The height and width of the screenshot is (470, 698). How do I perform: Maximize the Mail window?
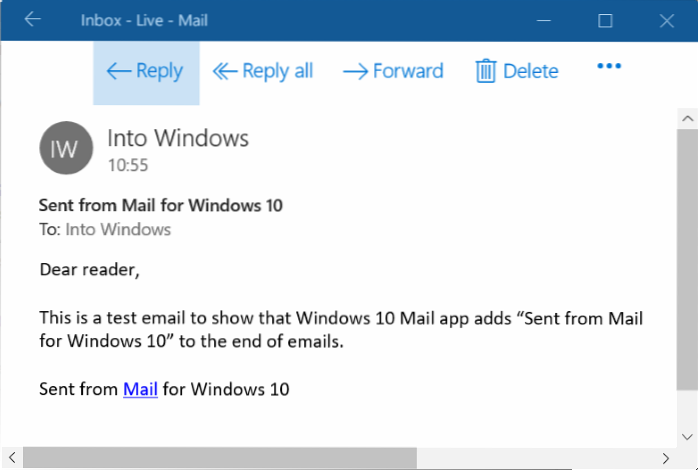pyautogui.click(x=605, y=20)
